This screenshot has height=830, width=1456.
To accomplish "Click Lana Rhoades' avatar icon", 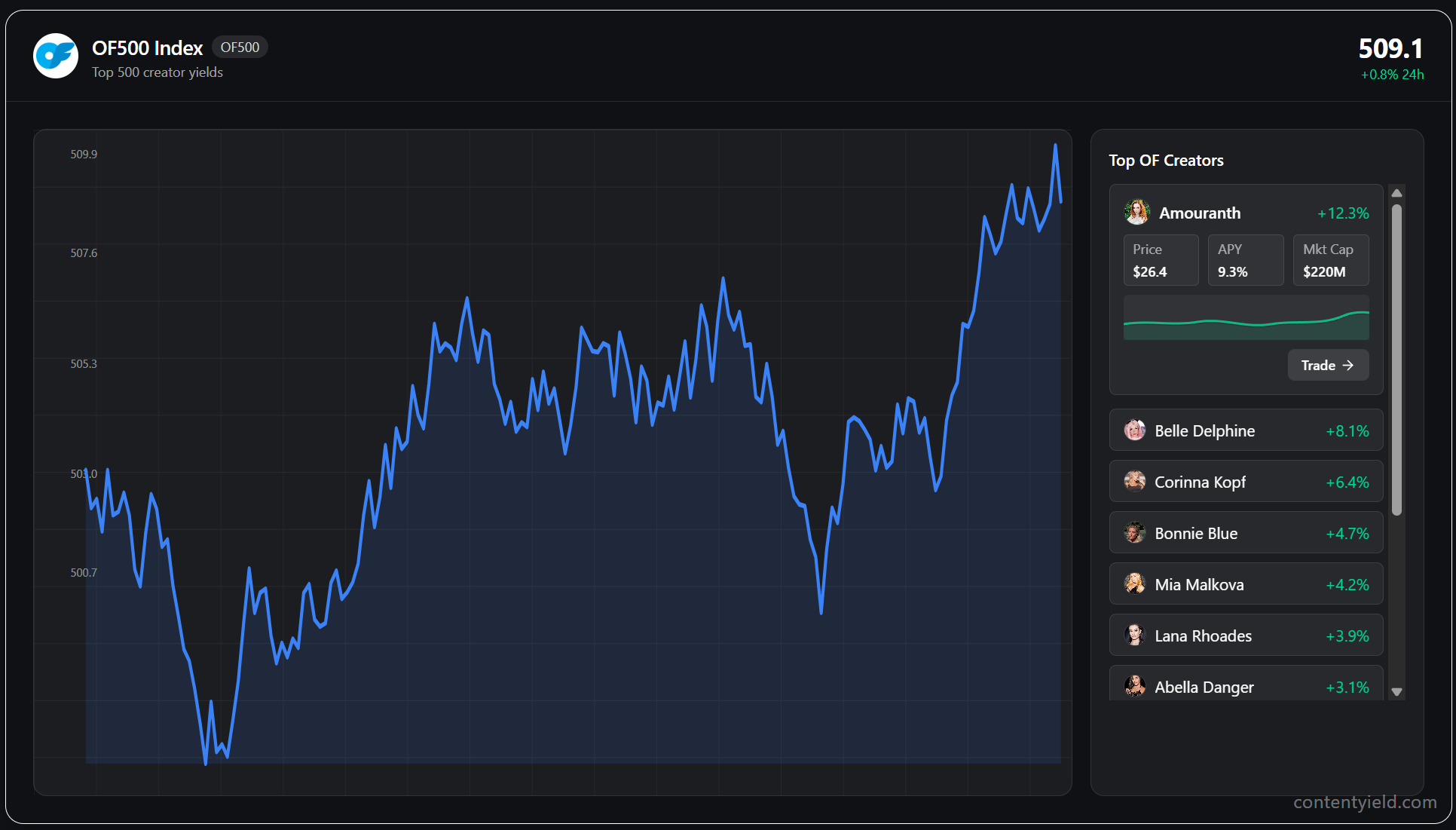I will 1134,636.
